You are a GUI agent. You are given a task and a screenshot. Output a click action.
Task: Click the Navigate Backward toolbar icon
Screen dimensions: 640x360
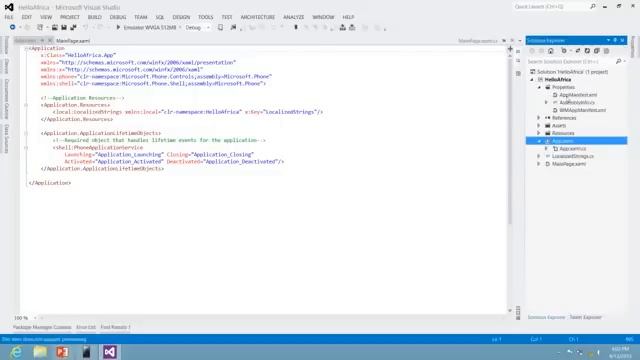13,27
